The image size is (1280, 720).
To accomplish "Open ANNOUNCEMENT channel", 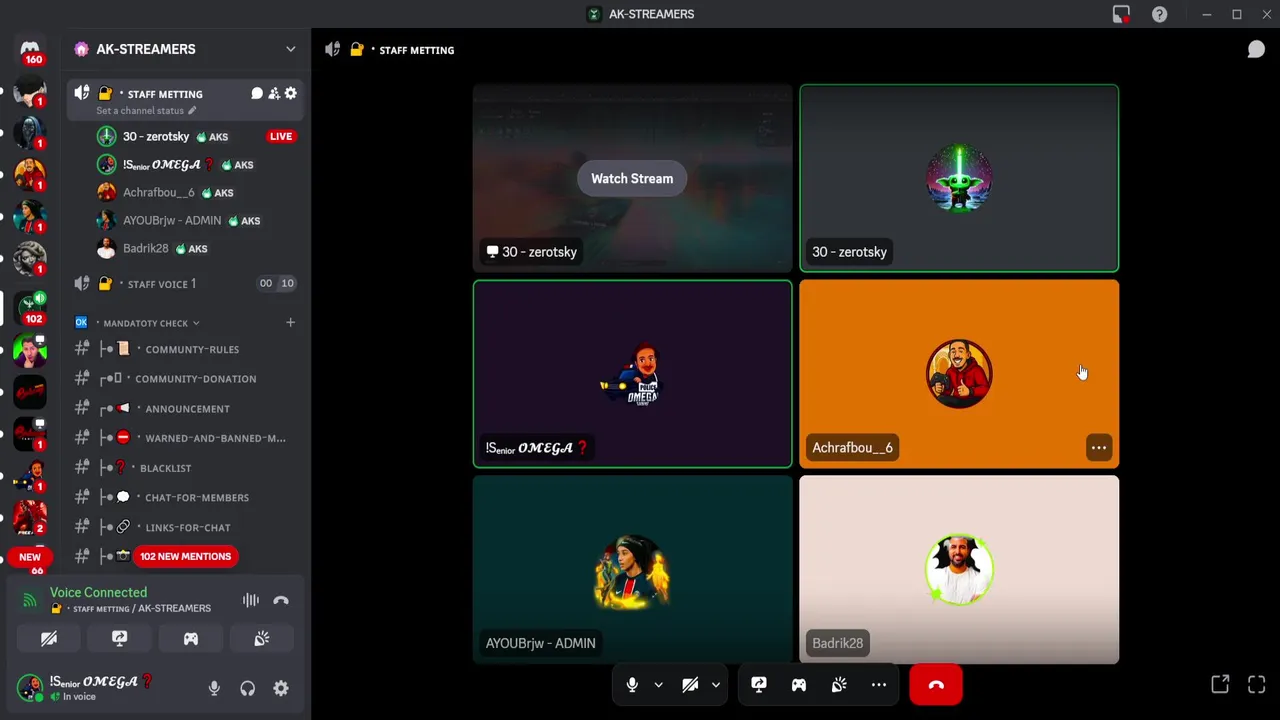I will click(x=186, y=409).
